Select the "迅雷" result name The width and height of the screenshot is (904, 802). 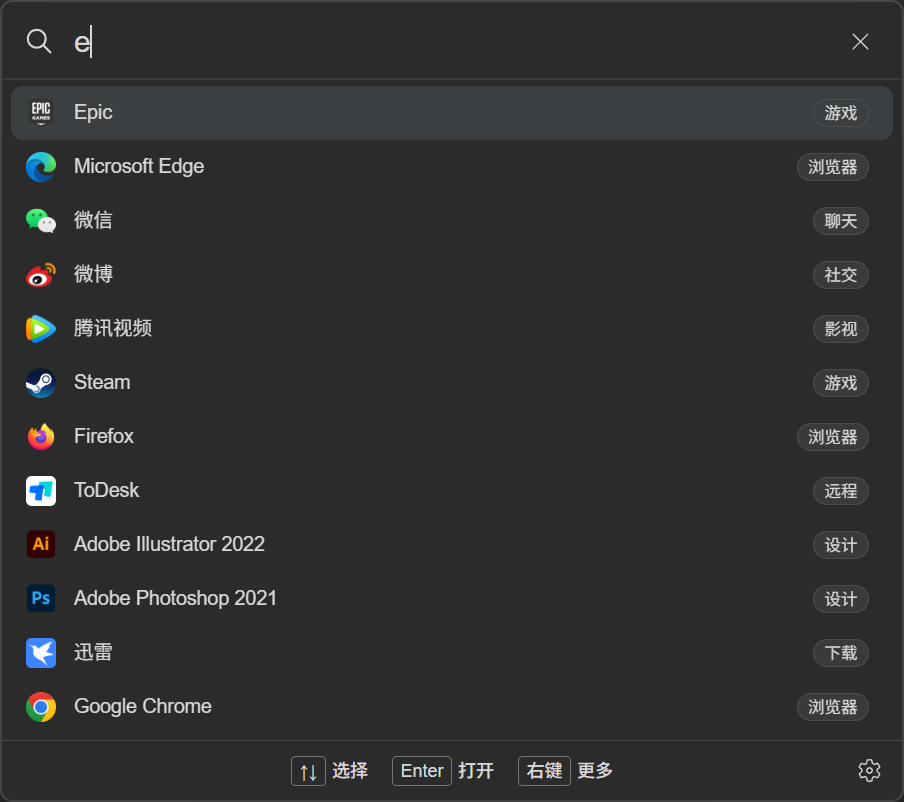tap(93, 652)
